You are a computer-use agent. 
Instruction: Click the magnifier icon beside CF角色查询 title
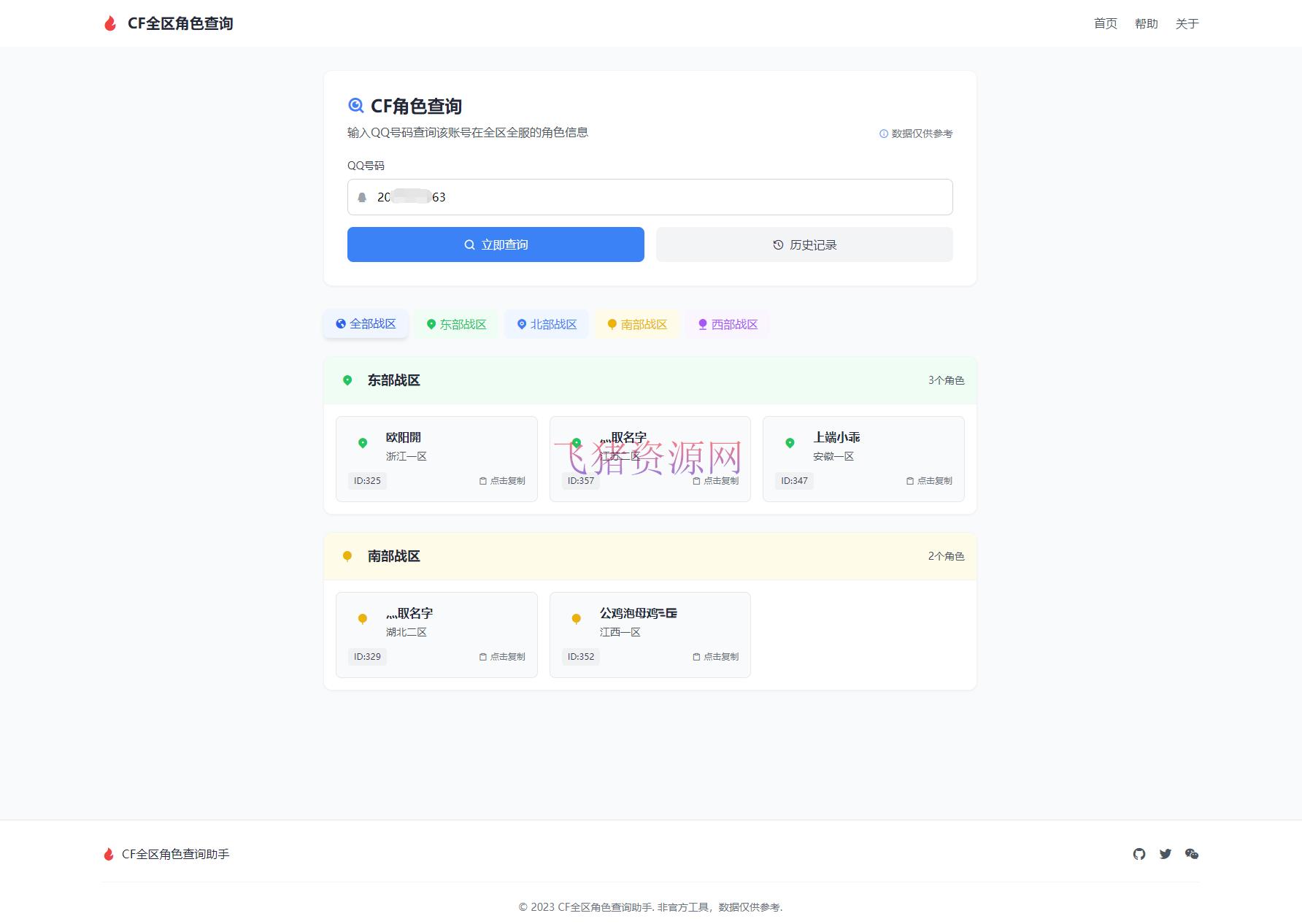click(355, 106)
